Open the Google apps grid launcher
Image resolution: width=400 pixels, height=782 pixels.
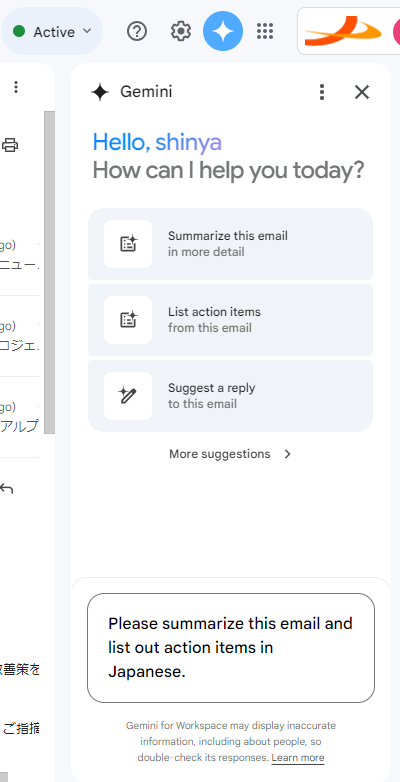[x=265, y=31]
